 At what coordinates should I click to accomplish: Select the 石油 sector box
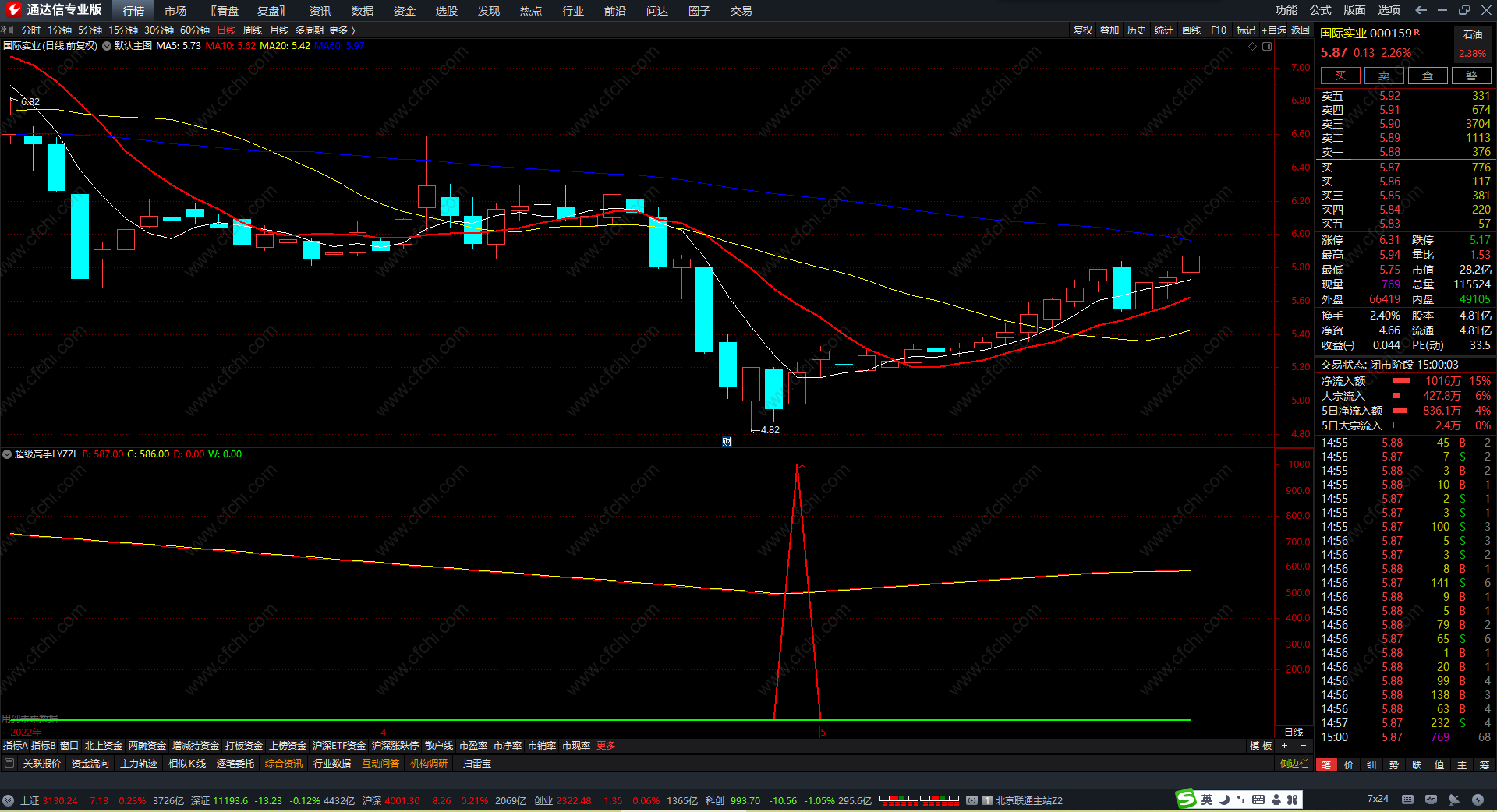tap(1473, 35)
